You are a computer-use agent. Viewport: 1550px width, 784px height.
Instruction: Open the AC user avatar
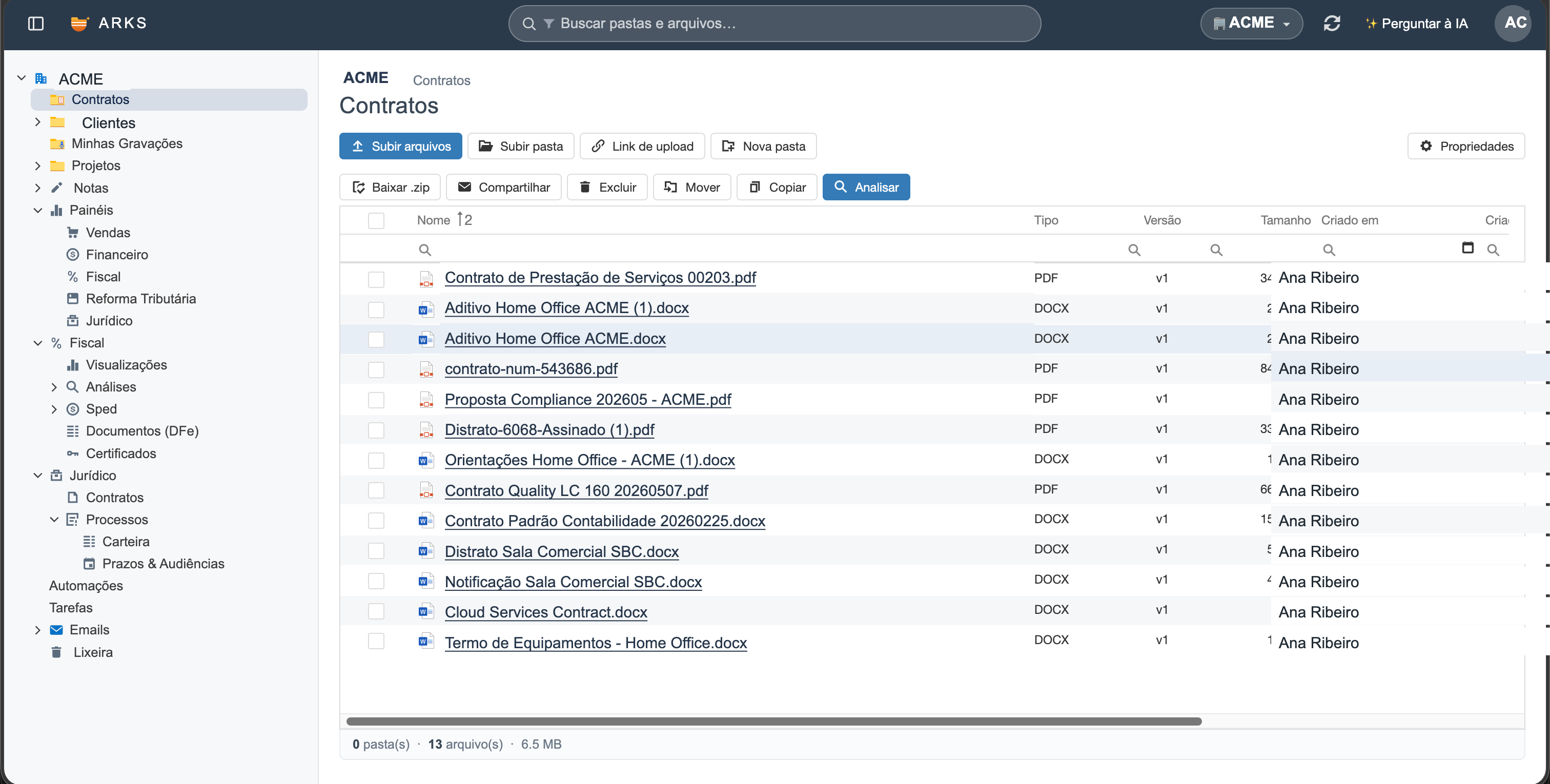(x=1514, y=24)
